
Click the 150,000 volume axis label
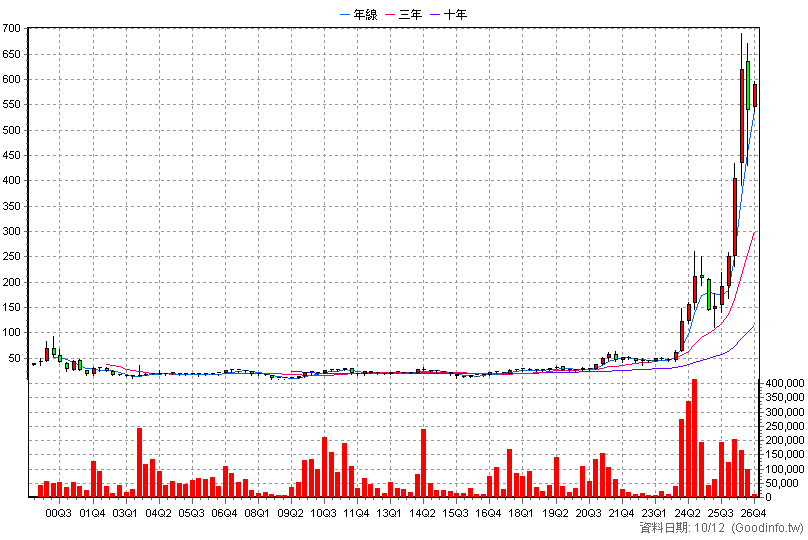(785, 454)
